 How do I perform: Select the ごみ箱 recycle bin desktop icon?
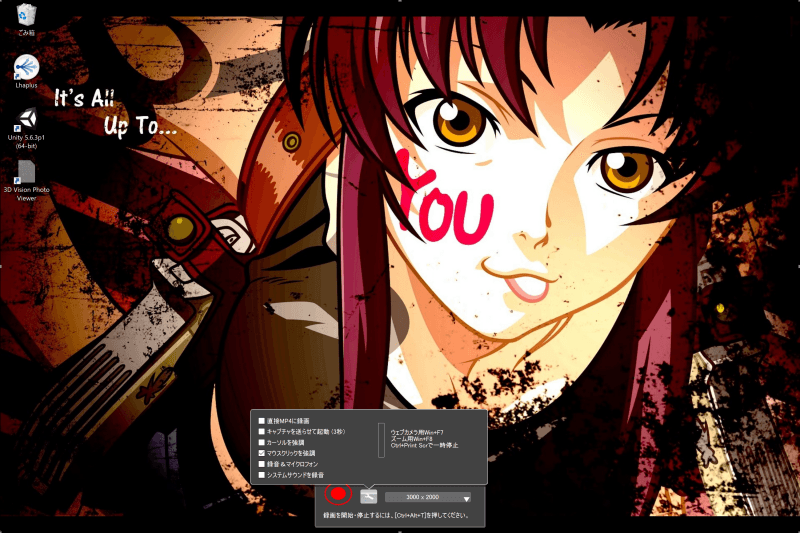pyautogui.click(x=26, y=20)
